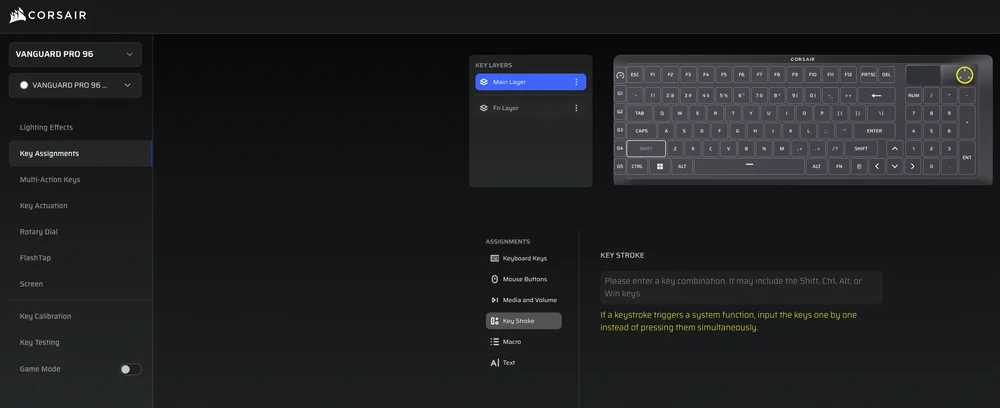The width and height of the screenshot is (1000, 408).
Task: Open Rotary Dial settings
Action: pos(80,232)
